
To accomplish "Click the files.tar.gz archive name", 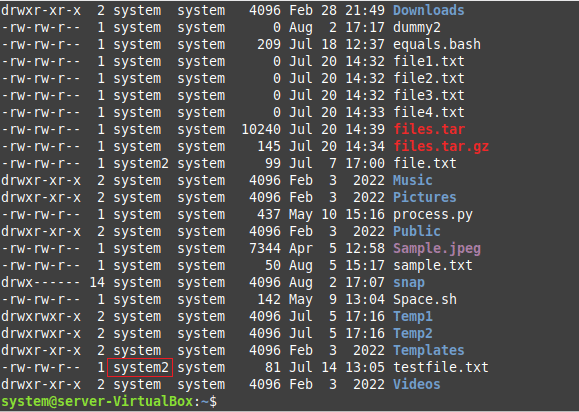I will coord(441,146).
